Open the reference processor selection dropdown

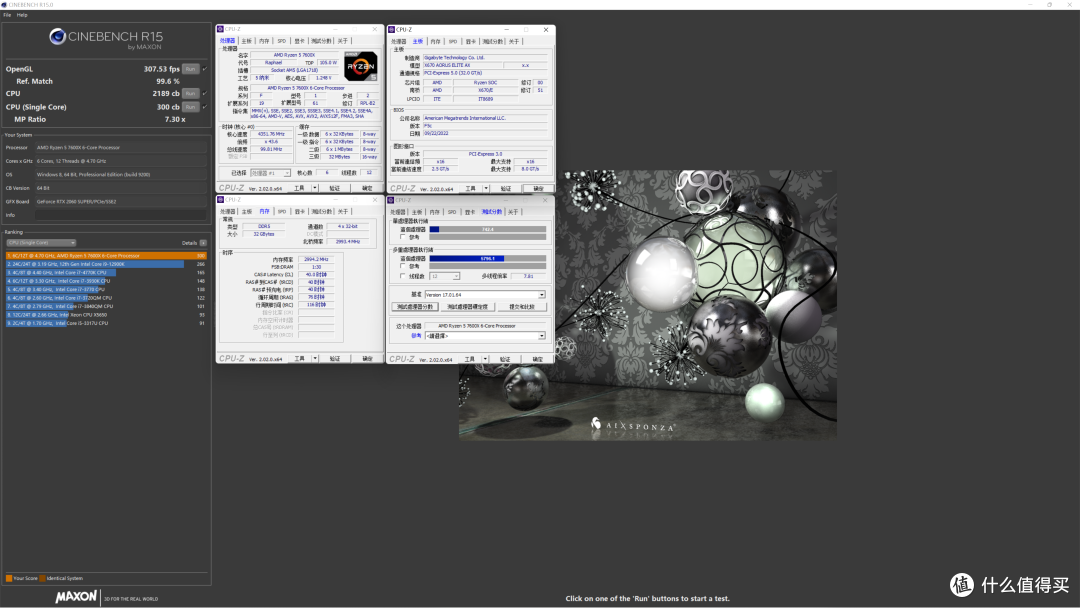pos(485,336)
